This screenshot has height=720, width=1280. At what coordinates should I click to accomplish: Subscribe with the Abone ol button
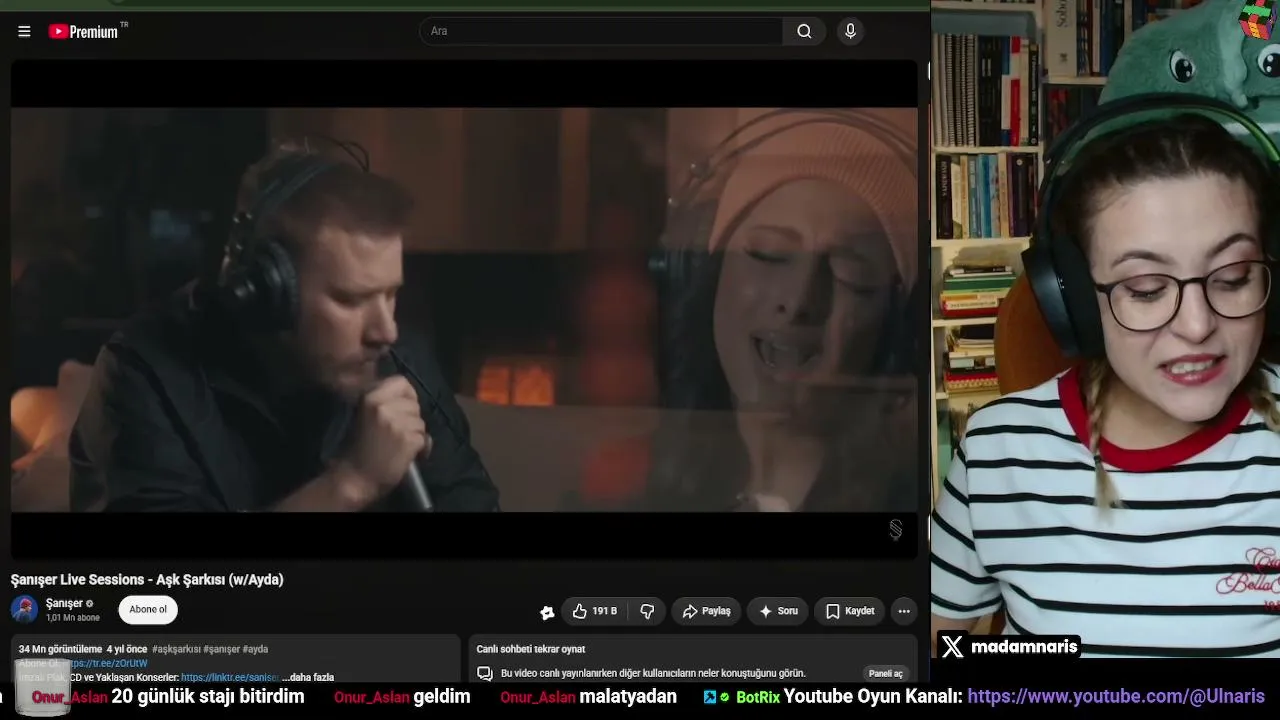tap(148, 610)
